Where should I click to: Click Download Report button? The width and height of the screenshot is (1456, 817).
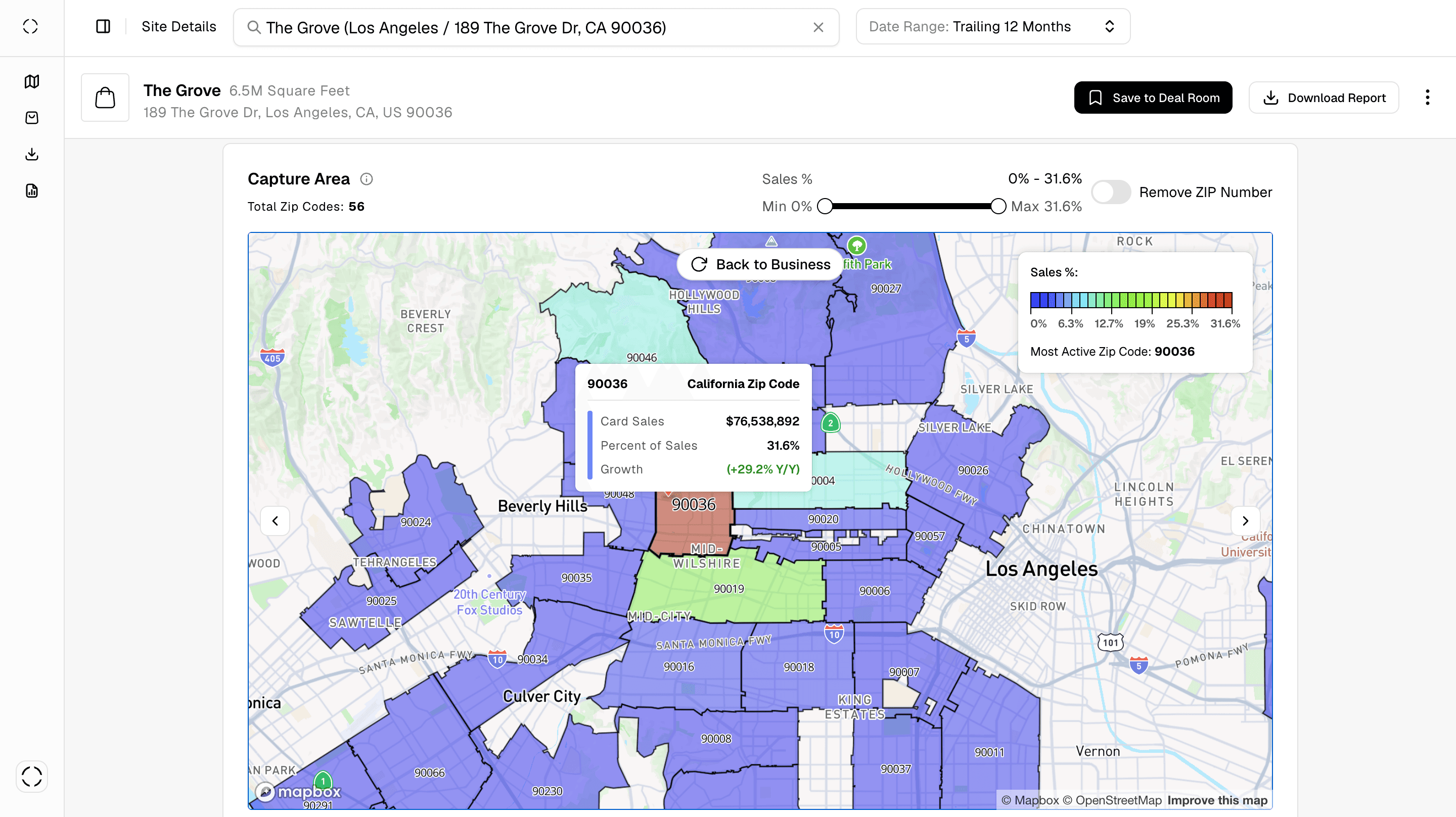(x=1324, y=98)
